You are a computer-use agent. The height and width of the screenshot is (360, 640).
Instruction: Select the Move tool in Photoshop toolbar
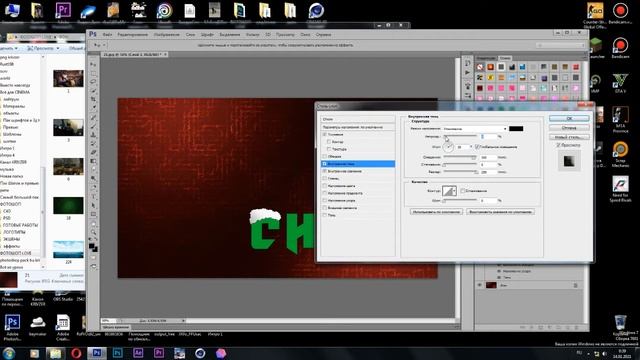93,64
